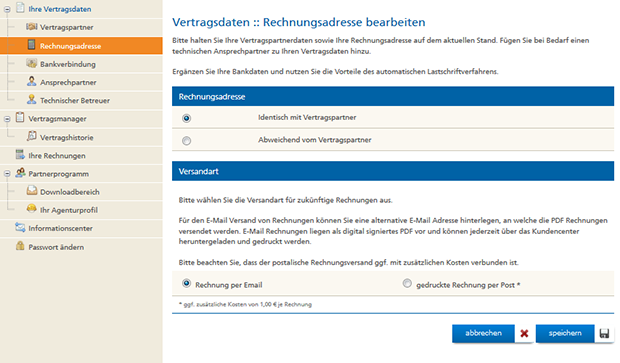
Task: Open Ihre Rechnungen section
Action: 57,156
